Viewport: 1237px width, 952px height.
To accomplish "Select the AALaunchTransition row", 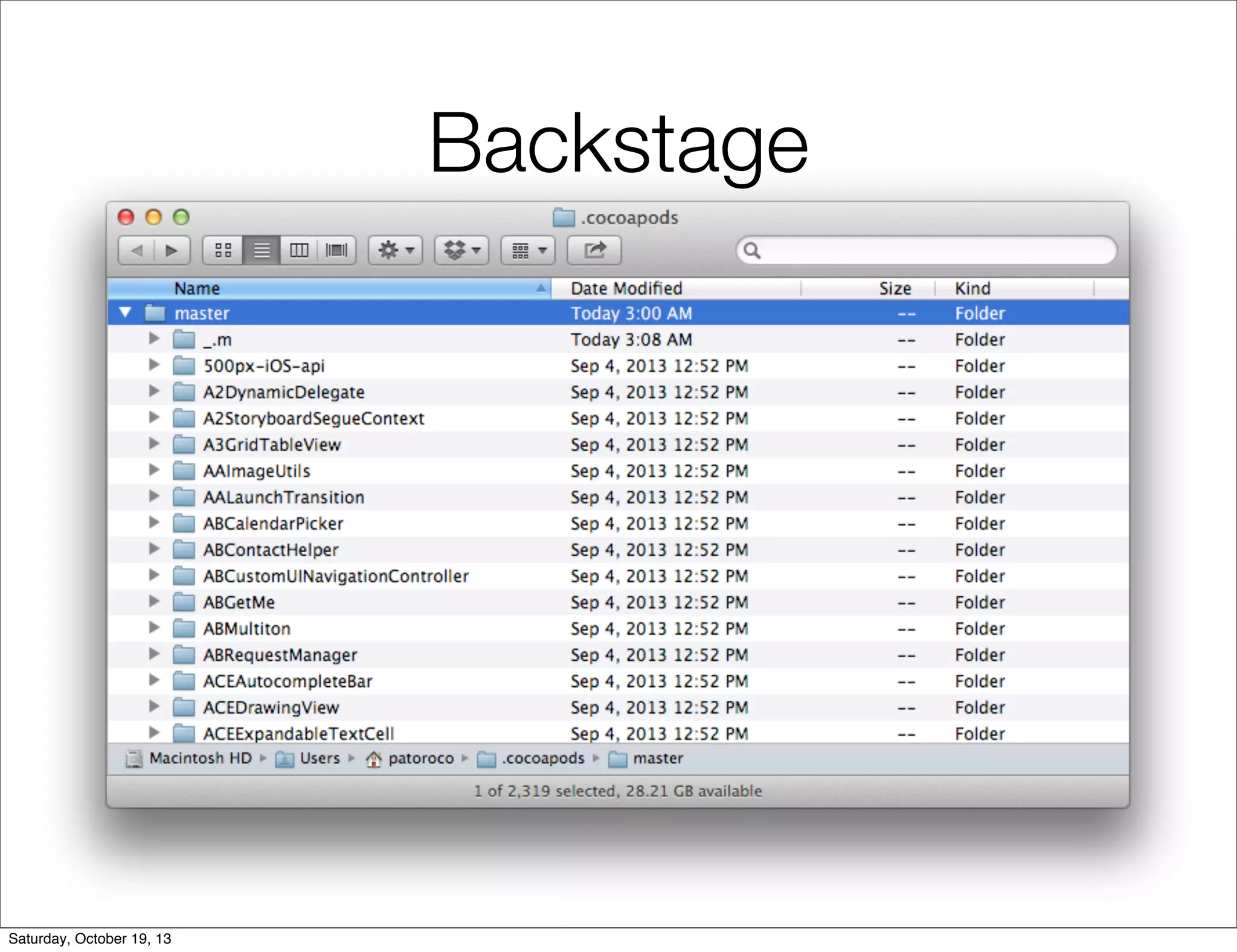I will [618, 497].
